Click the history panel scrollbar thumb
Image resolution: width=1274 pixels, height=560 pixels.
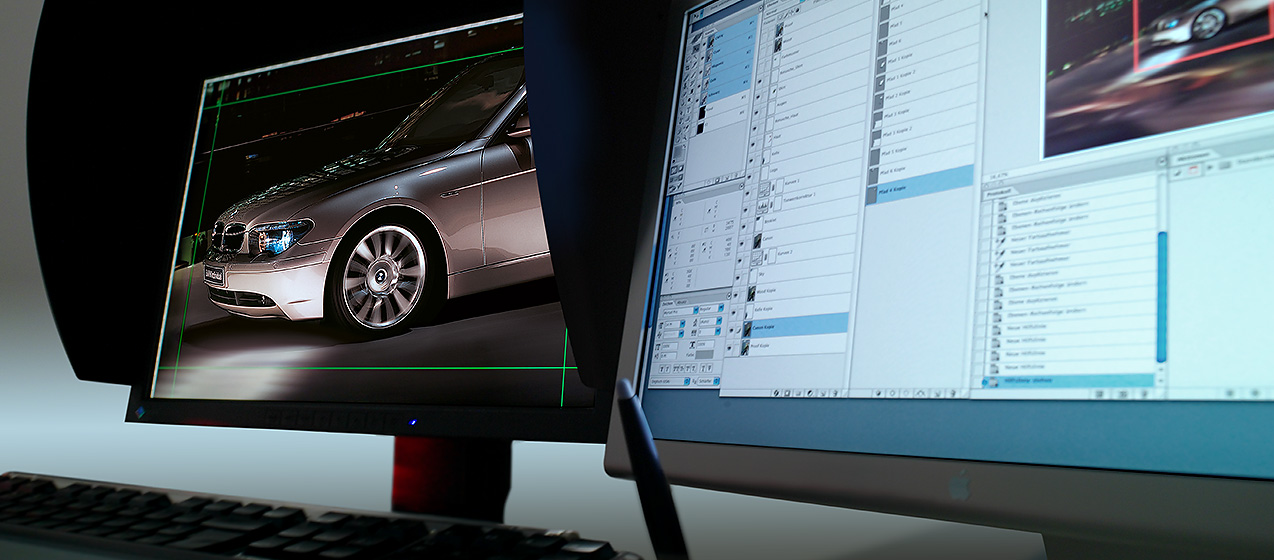[1161, 297]
